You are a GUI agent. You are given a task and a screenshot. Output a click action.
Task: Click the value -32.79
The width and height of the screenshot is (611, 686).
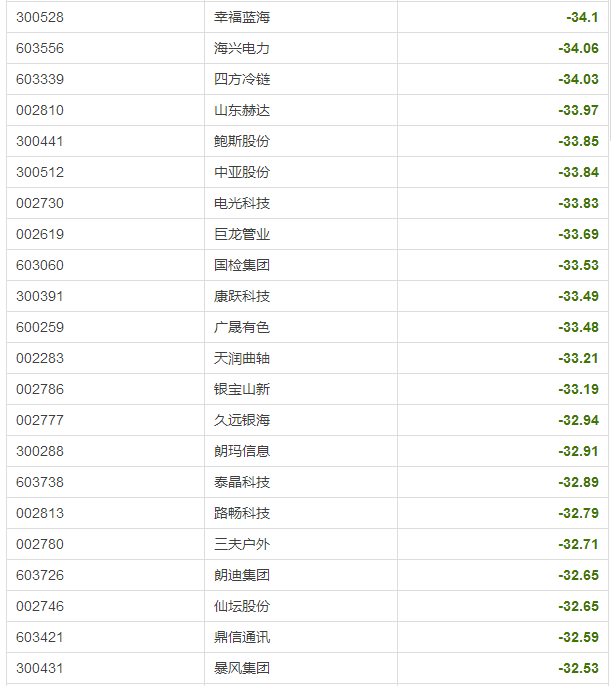(x=578, y=513)
